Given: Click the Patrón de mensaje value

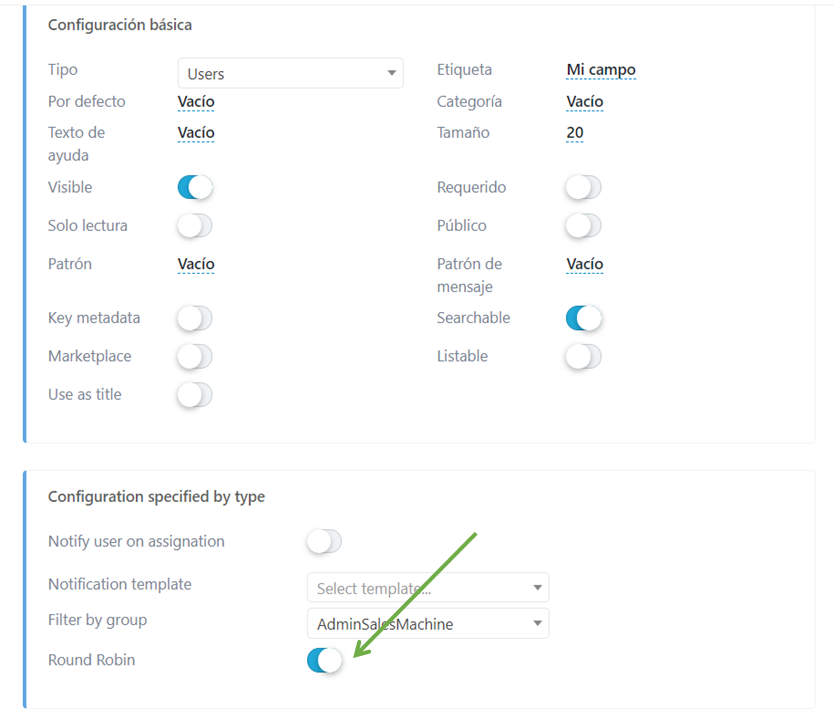Looking at the screenshot, I should pos(585,265).
